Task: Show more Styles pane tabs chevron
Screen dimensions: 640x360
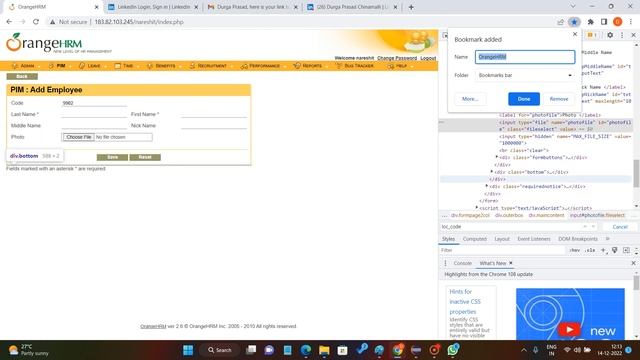Action: tap(607, 239)
